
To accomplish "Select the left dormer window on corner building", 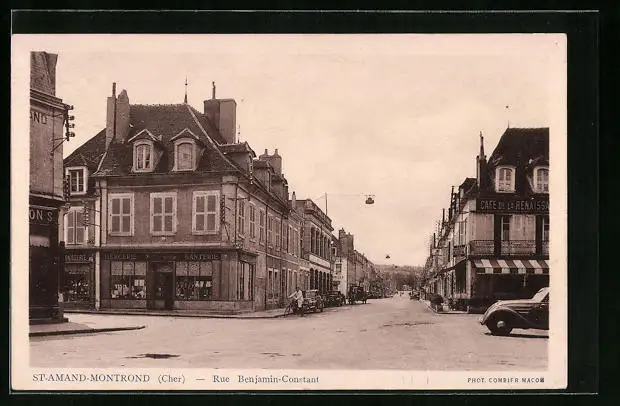I will click(x=143, y=156).
